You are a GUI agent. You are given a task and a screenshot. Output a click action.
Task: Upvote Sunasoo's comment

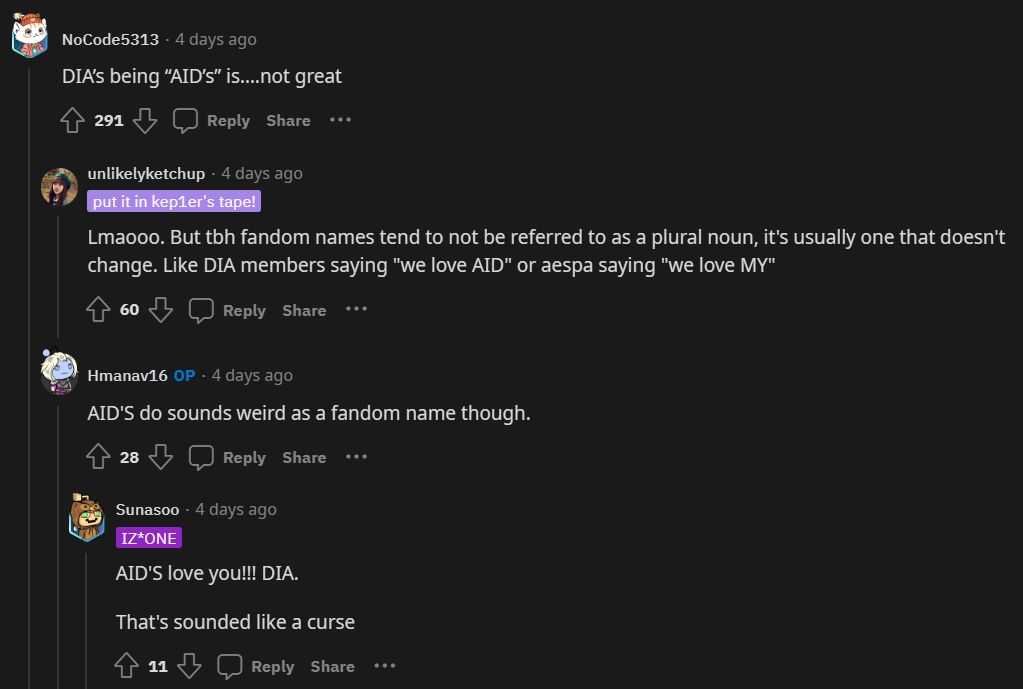click(126, 666)
